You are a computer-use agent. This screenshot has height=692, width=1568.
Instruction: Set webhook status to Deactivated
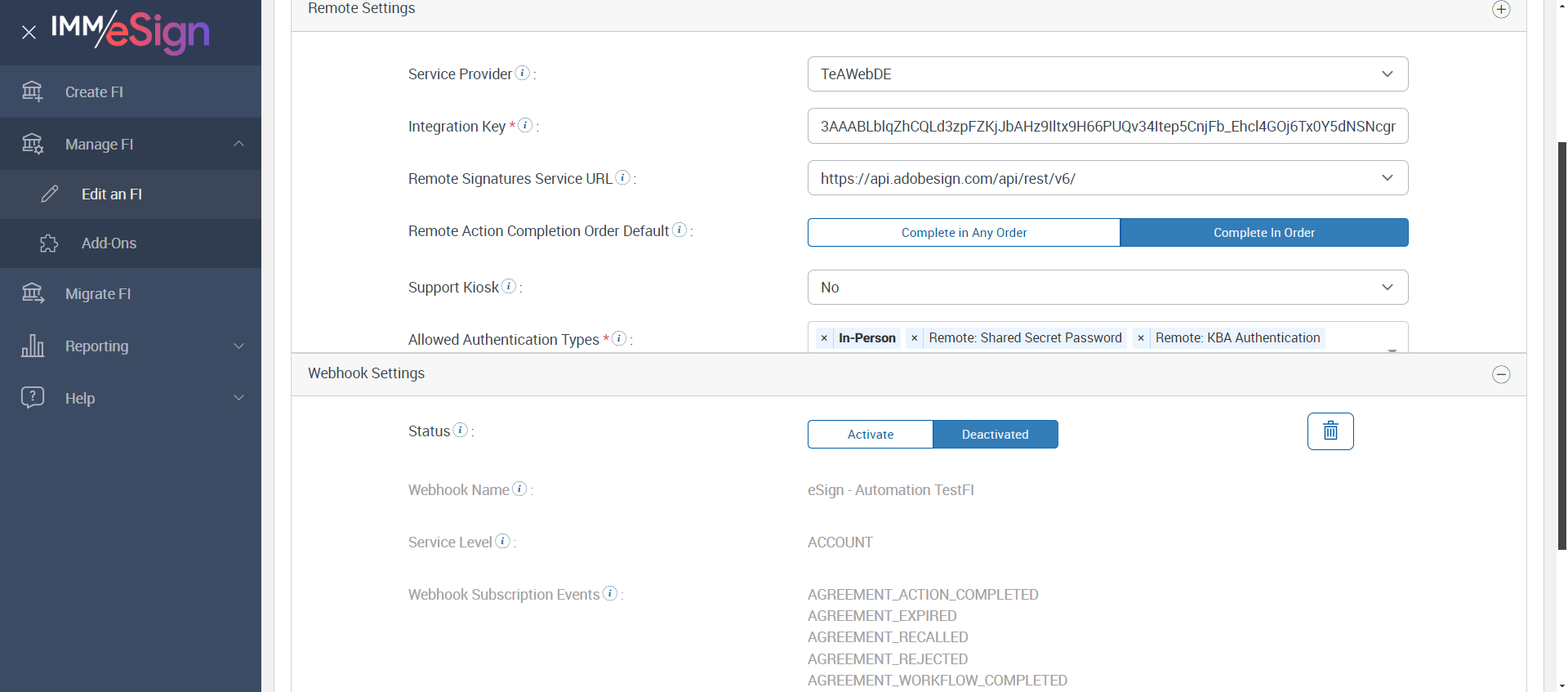(995, 435)
